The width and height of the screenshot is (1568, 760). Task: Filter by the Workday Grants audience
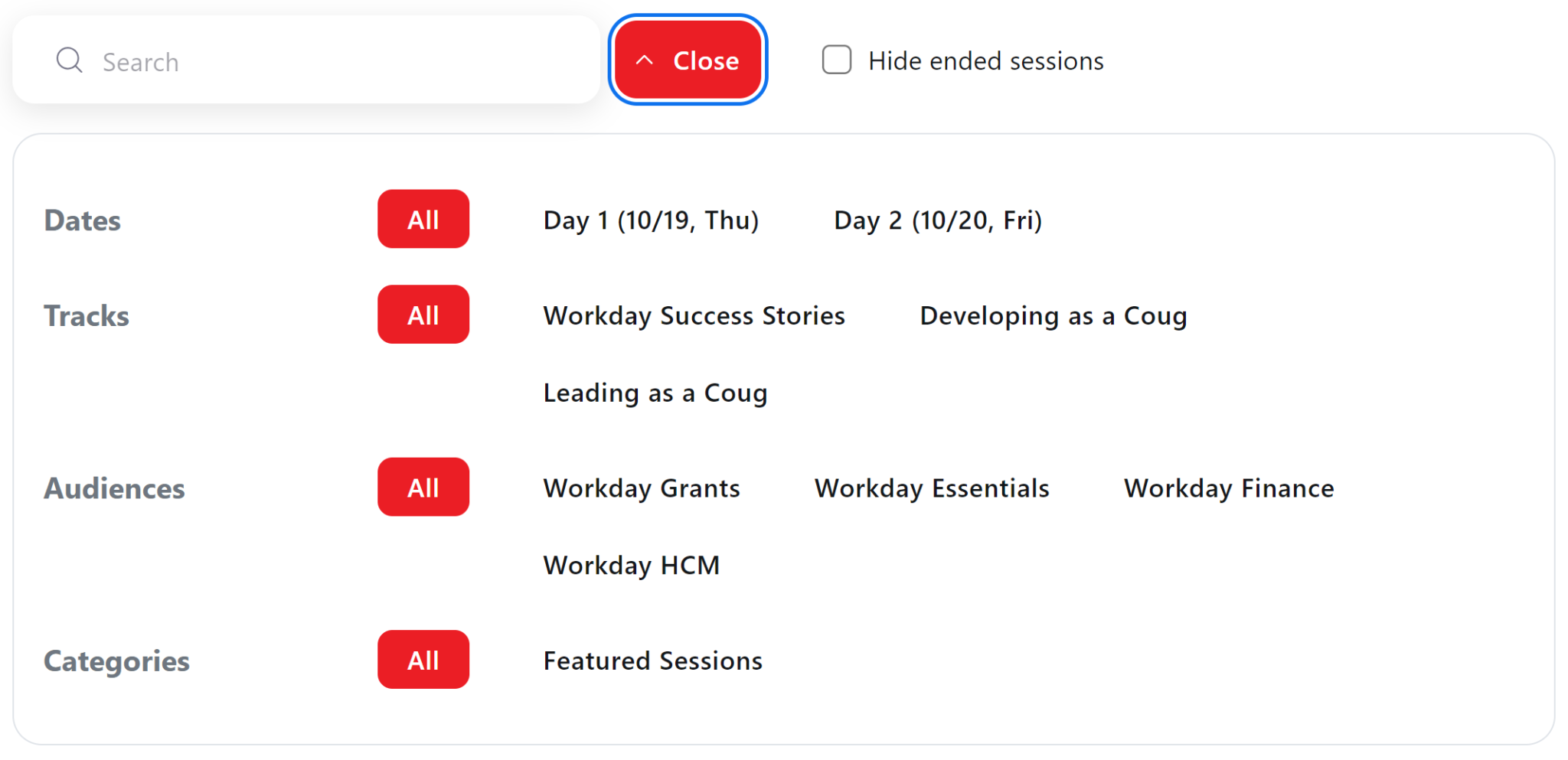pyautogui.click(x=642, y=488)
